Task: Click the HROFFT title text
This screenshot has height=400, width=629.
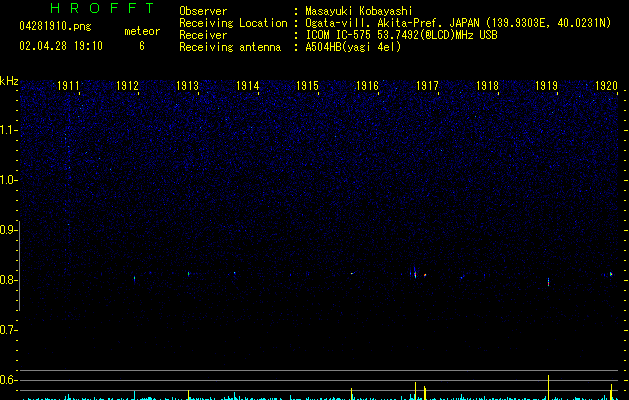Action: (x=102, y=8)
